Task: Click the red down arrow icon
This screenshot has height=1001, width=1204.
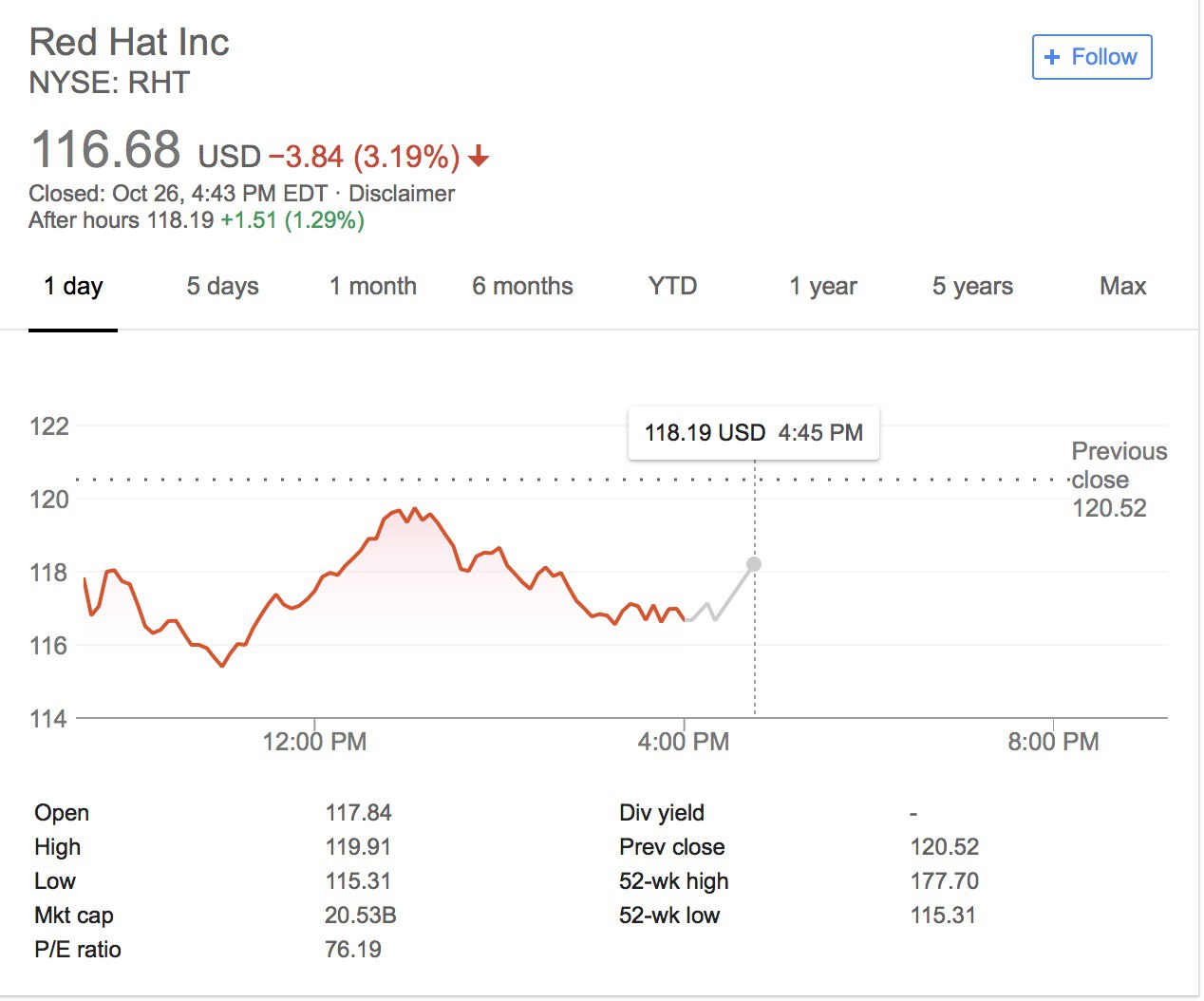Action: pyautogui.click(x=479, y=157)
